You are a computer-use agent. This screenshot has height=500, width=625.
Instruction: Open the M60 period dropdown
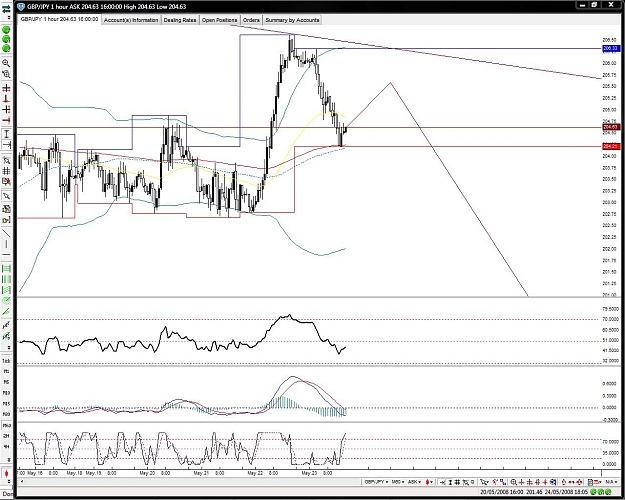coord(398,482)
